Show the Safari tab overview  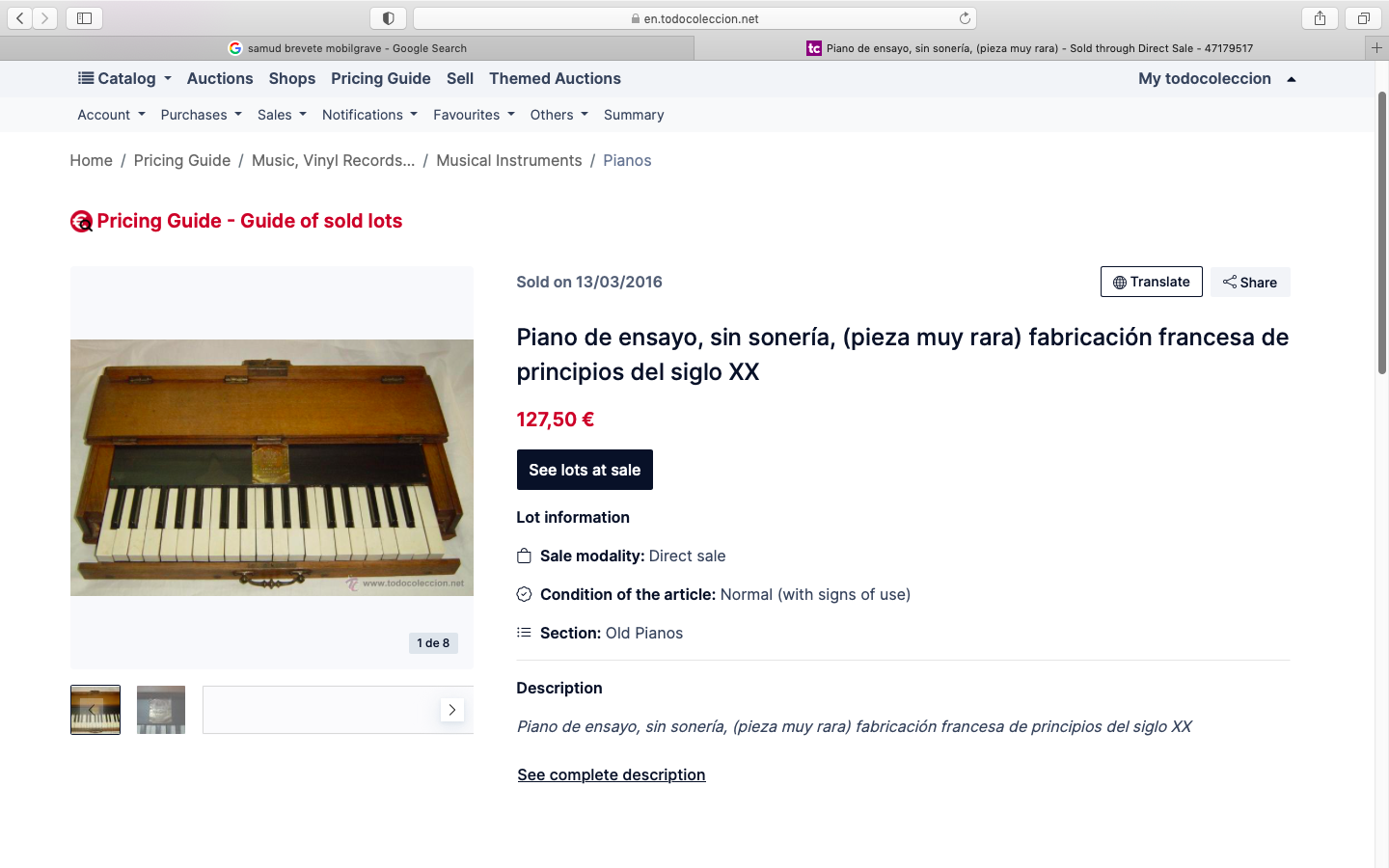pyautogui.click(x=1364, y=18)
